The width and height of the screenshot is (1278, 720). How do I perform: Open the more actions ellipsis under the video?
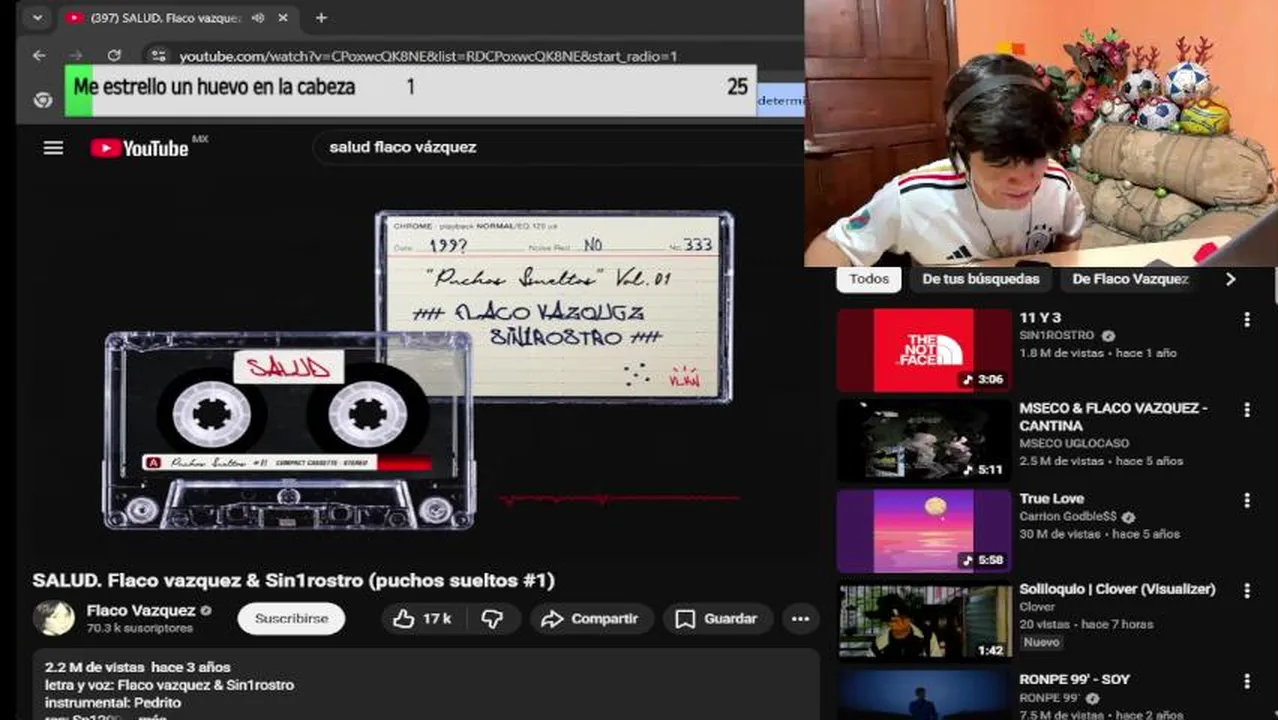[x=800, y=619]
